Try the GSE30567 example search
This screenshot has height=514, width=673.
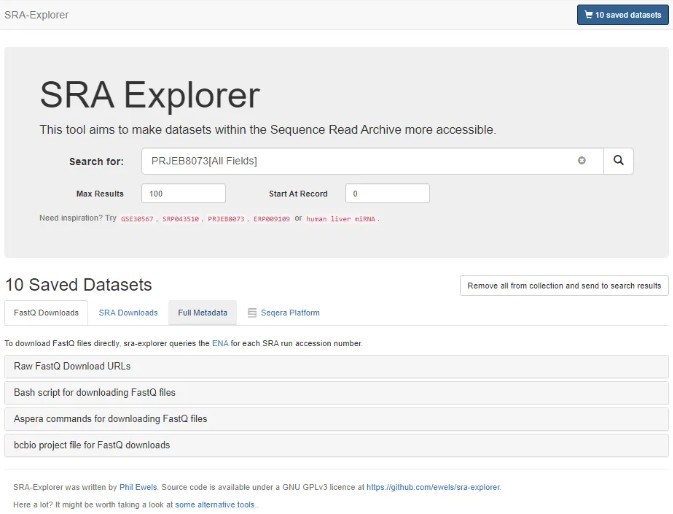tap(139, 218)
